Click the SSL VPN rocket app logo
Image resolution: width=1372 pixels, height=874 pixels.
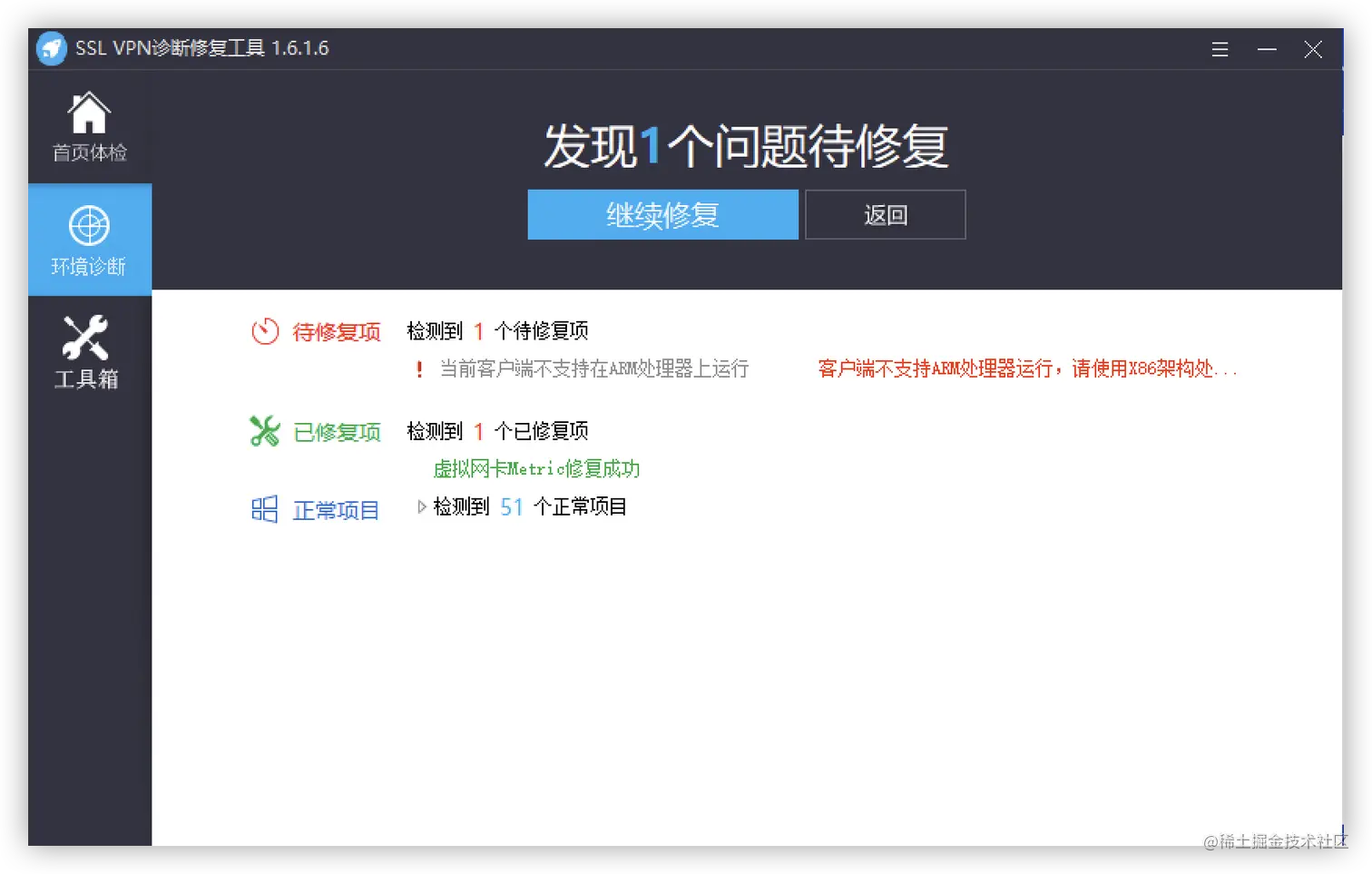[52, 48]
